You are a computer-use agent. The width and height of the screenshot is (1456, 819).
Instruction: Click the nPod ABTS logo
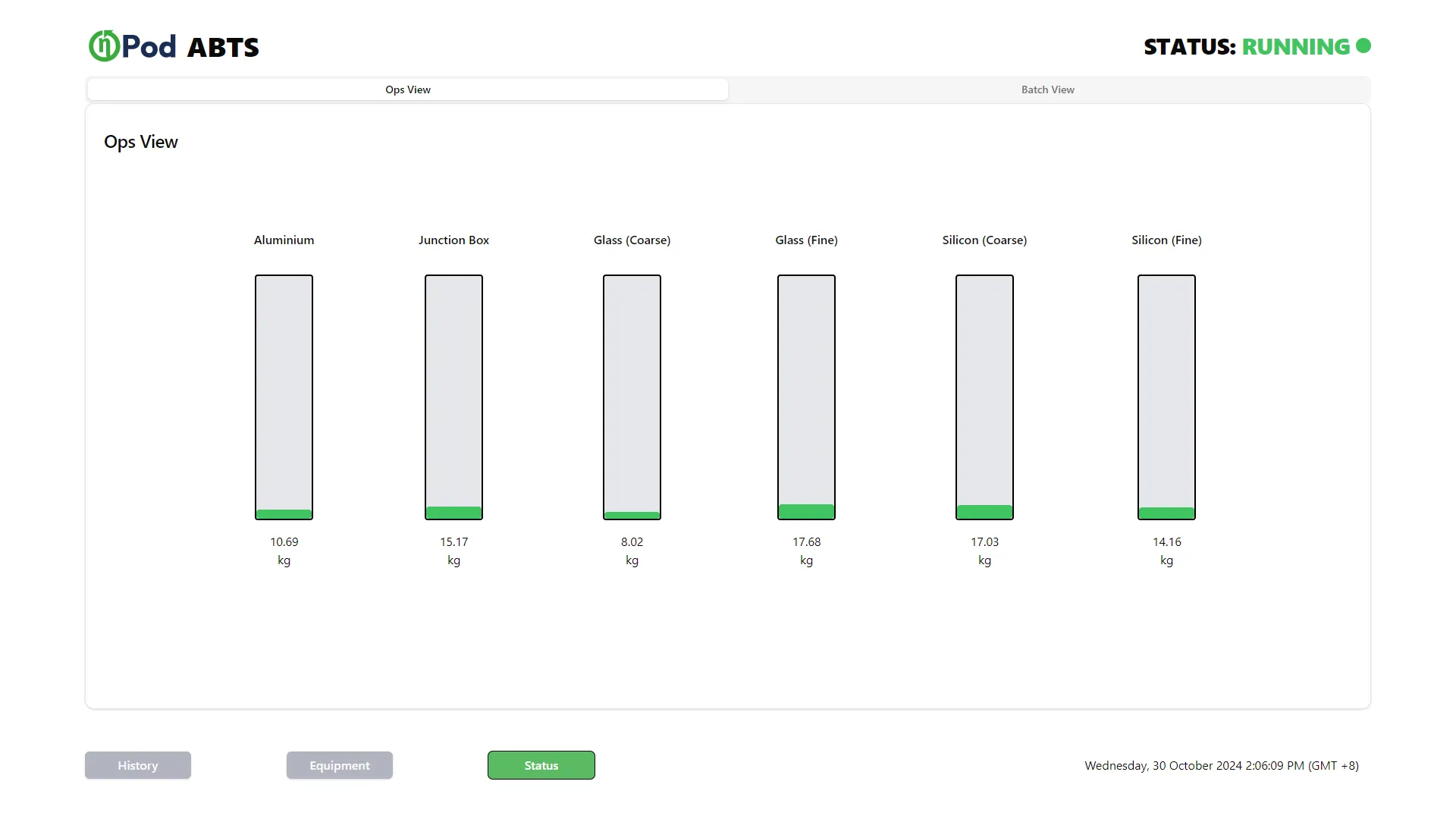pyautogui.click(x=174, y=46)
